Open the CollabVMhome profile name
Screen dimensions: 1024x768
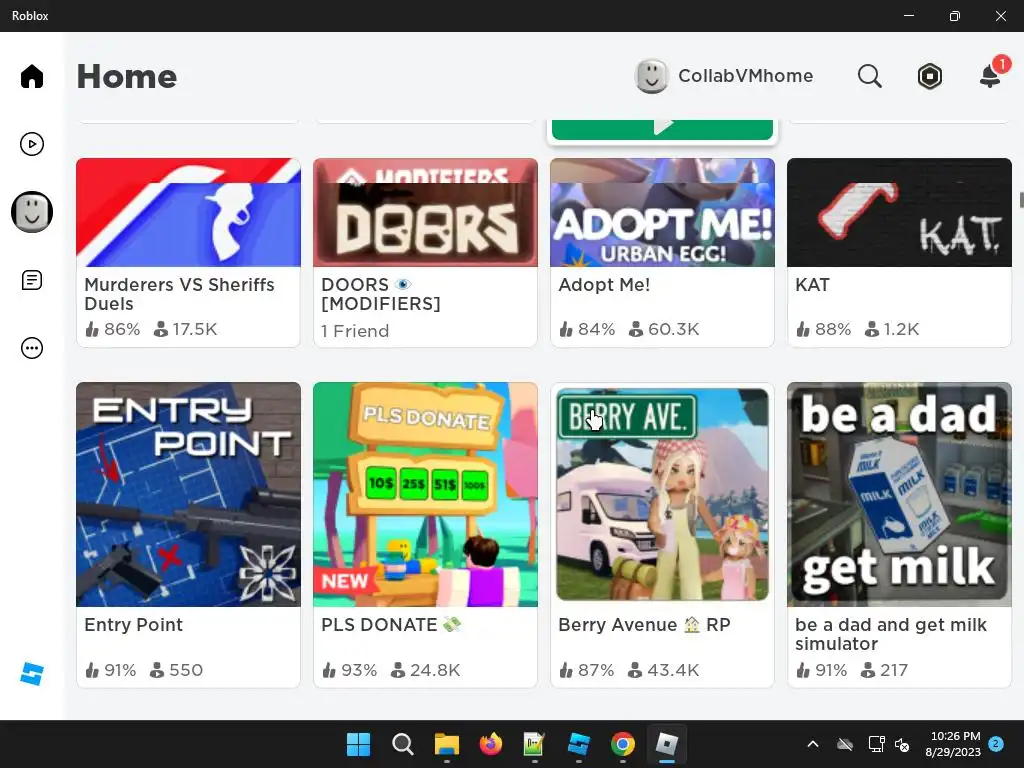[x=745, y=76]
